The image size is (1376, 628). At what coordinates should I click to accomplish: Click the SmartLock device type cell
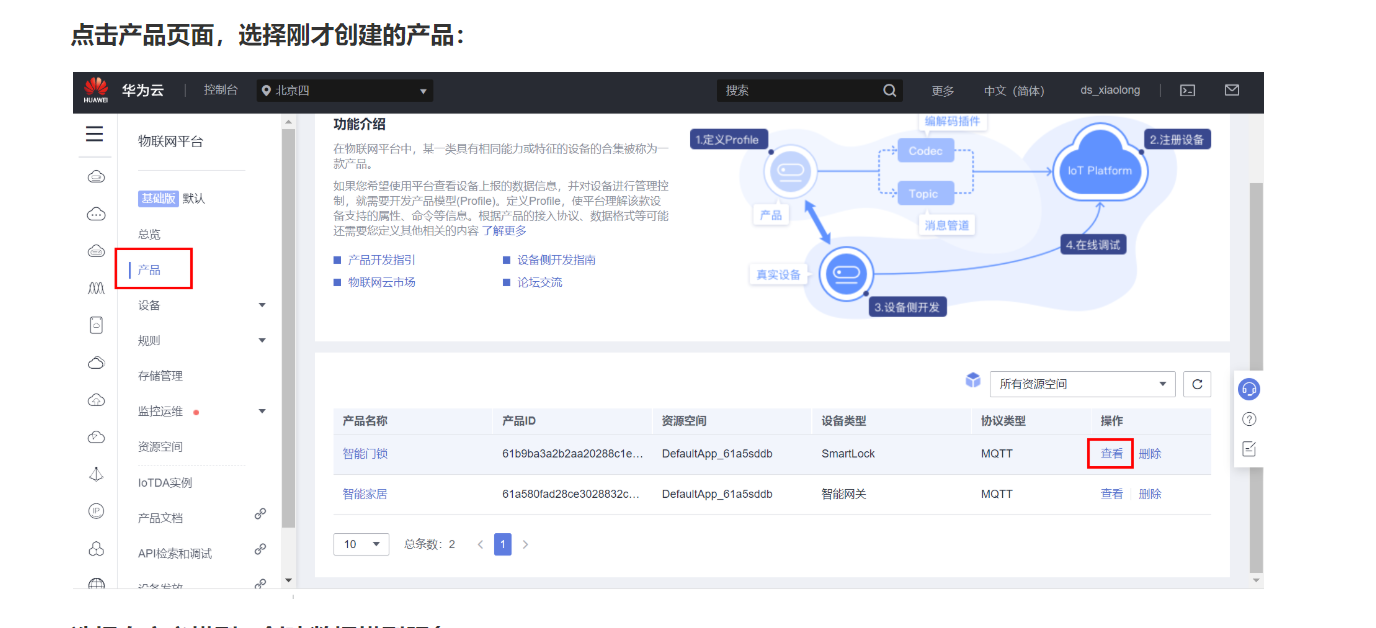[848, 454]
